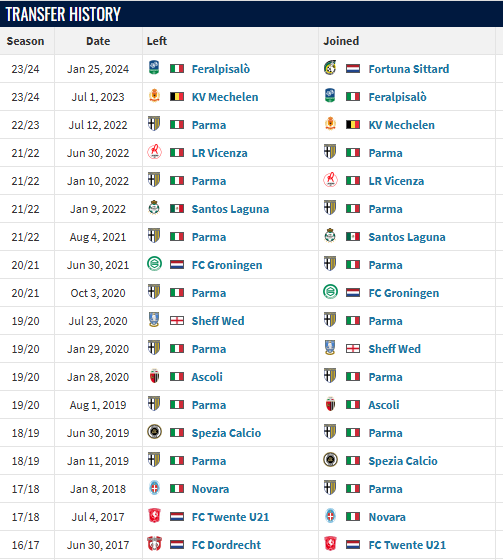
Task: Click the Ascoli crest in Left column
Action: coord(154,376)
